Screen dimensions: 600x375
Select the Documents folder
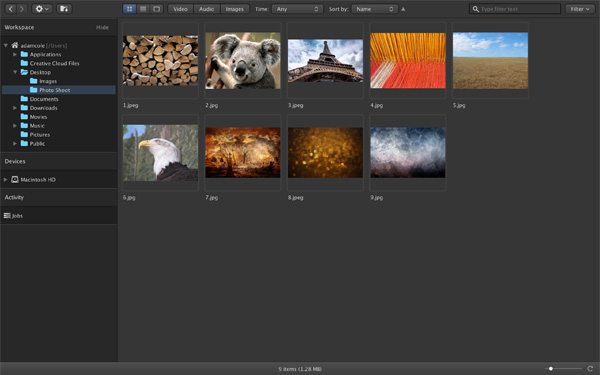pyautogui.click(x=39, y=99)
